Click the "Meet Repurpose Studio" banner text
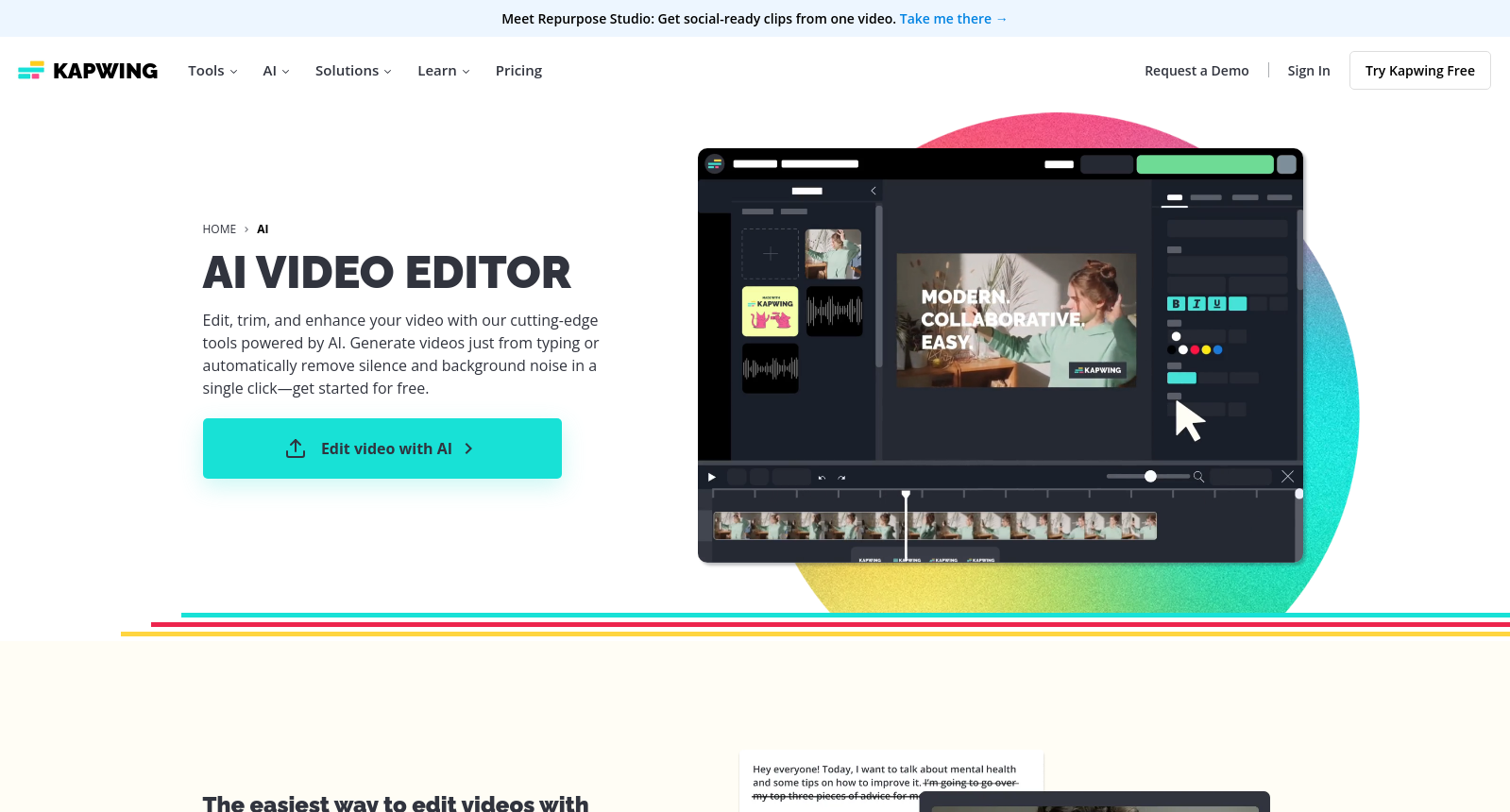This screenshot has height=812, width=1510. pos(699,19)
